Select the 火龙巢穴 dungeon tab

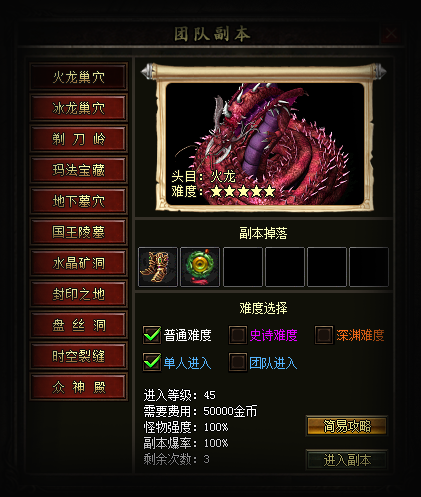[79, 77]
